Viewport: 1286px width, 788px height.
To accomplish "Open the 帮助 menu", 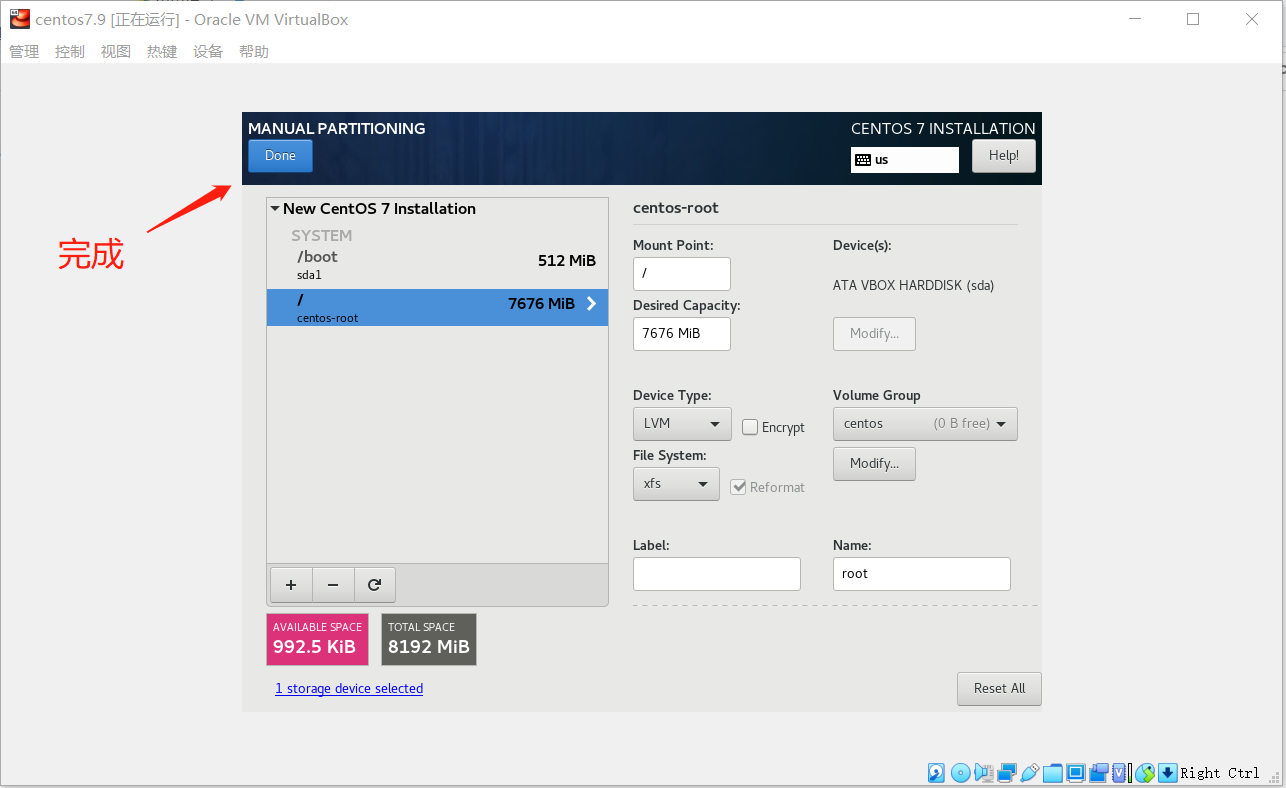I will click(x=254, y=51).
